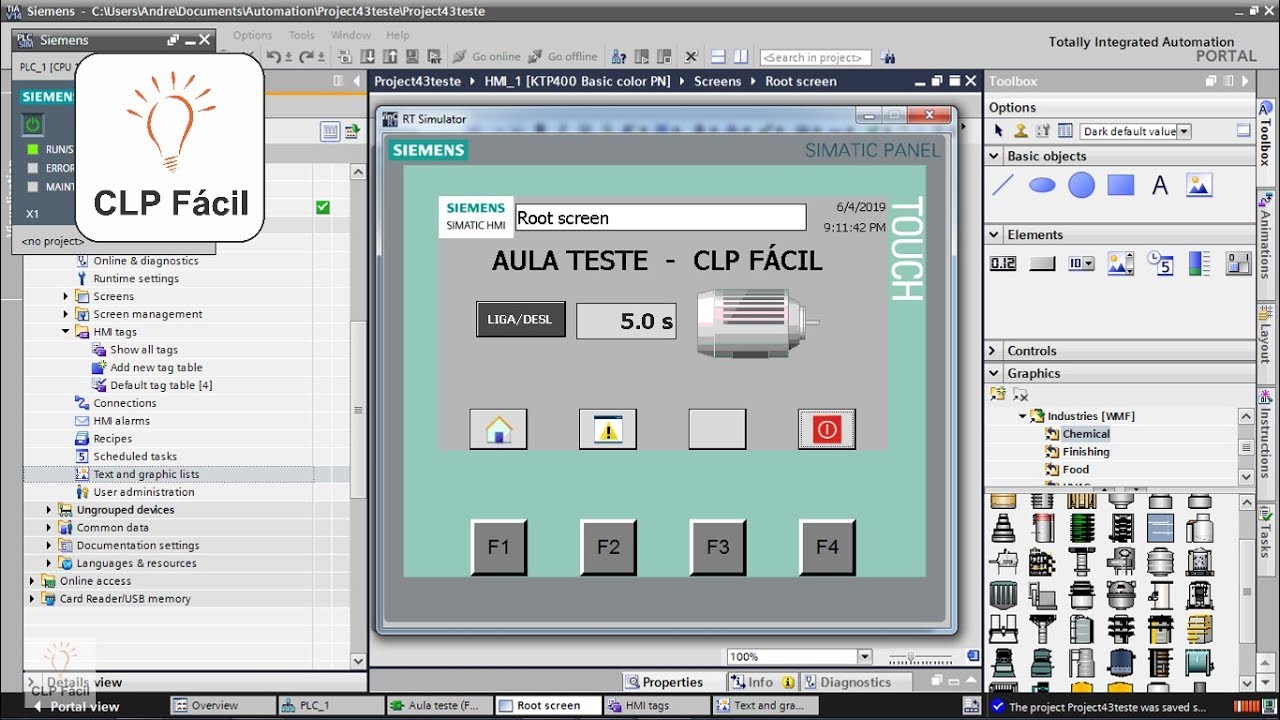The height and width of the screenshot is (720, 1280).
Task: Collapse the Graphics section
Action: click(x=994, y=373)
